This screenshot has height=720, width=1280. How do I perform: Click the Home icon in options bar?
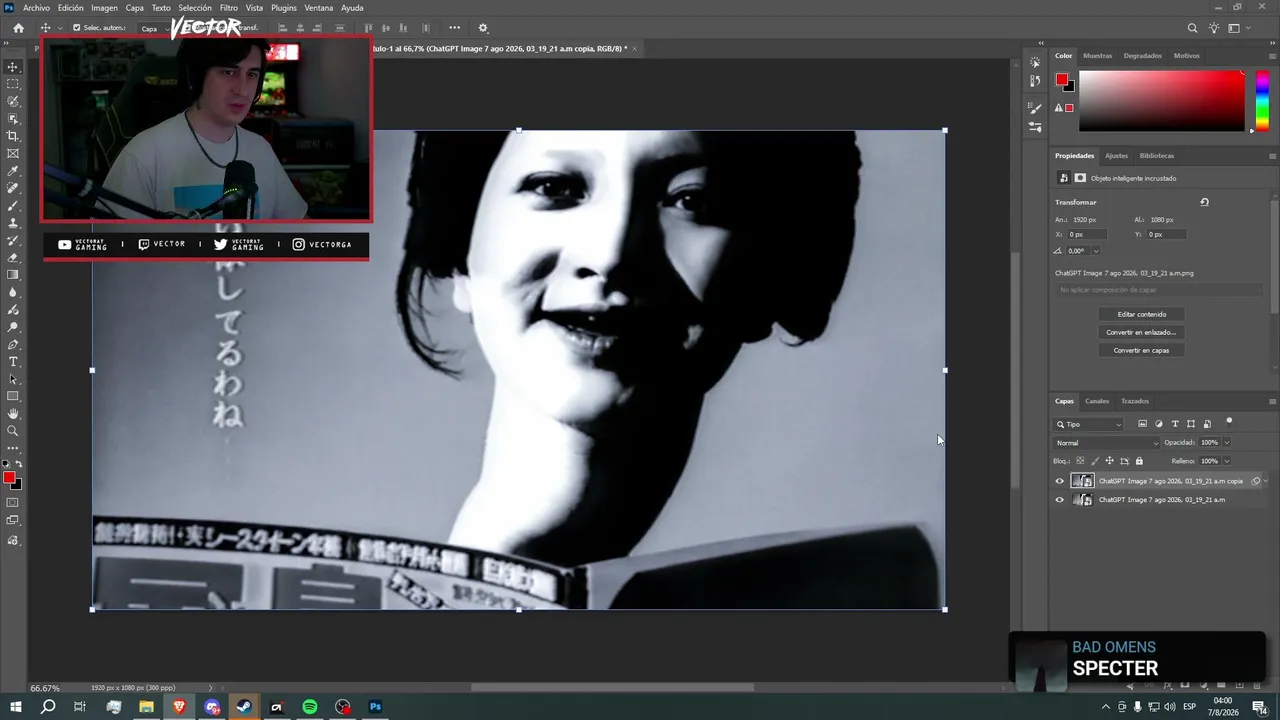(x=18, y=28)
